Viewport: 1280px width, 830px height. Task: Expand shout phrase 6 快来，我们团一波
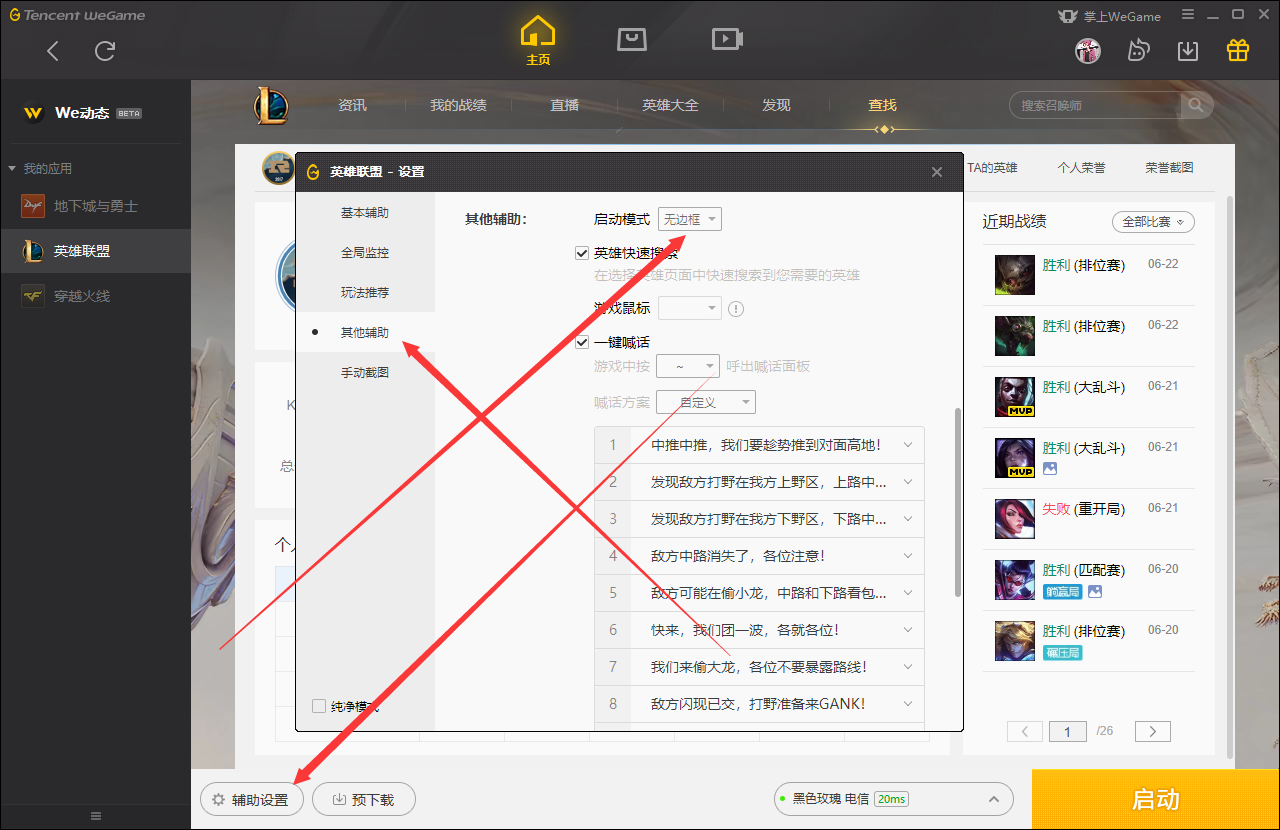[x=908, y=630]
